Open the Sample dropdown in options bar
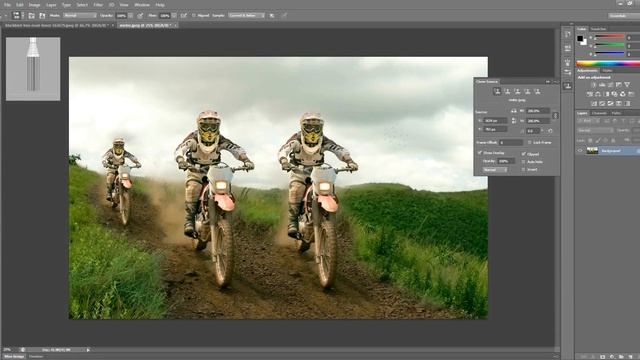640x360 pixels. click(246, 16)
